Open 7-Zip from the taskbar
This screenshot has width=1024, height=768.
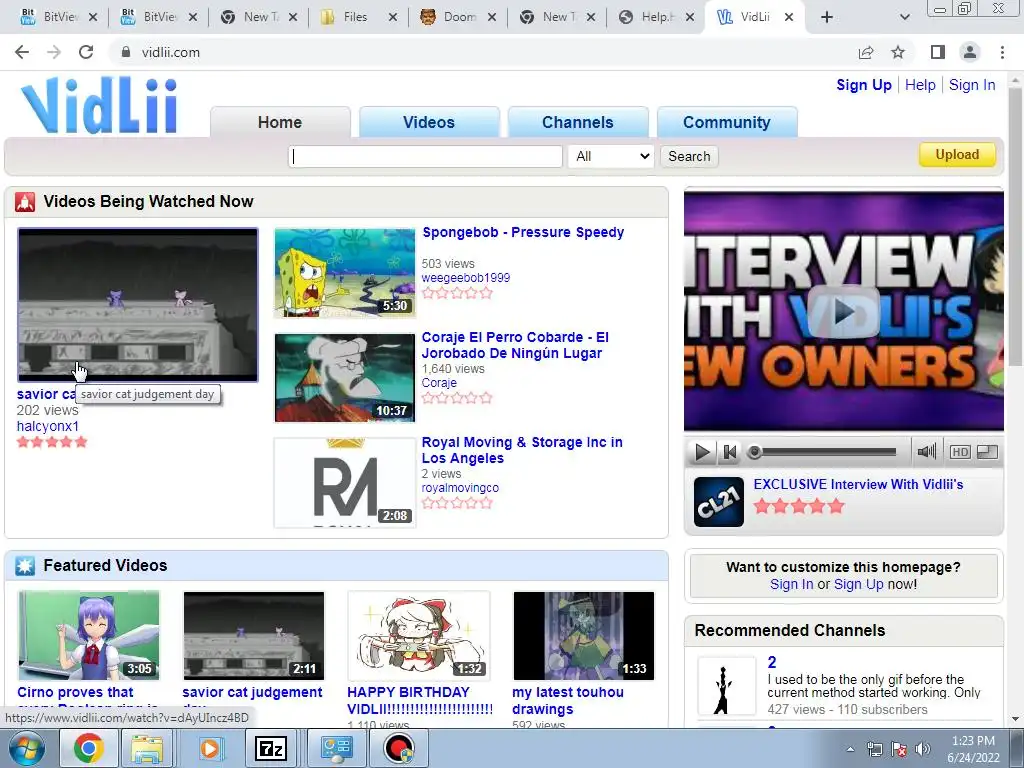[x=271, y=748]
